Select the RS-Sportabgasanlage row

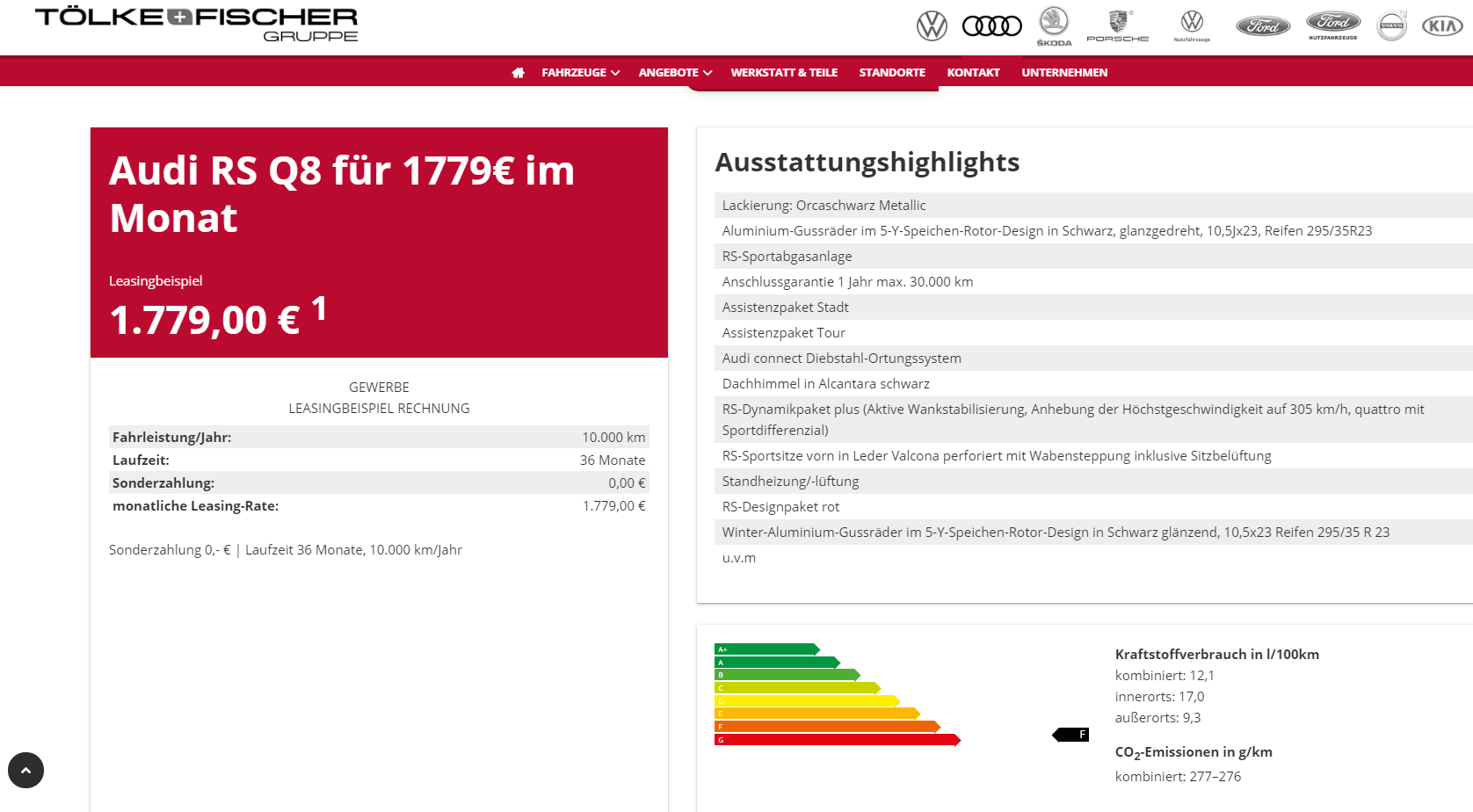1093,257
